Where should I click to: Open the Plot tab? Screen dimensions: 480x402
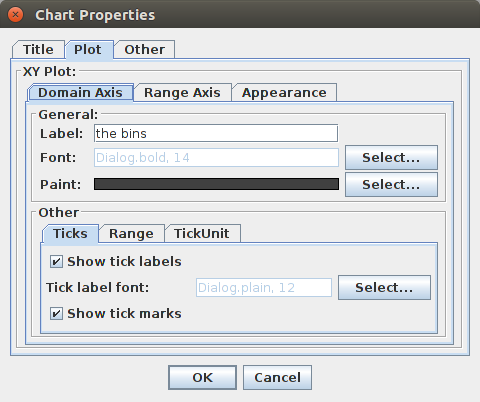tap(88, 50)
